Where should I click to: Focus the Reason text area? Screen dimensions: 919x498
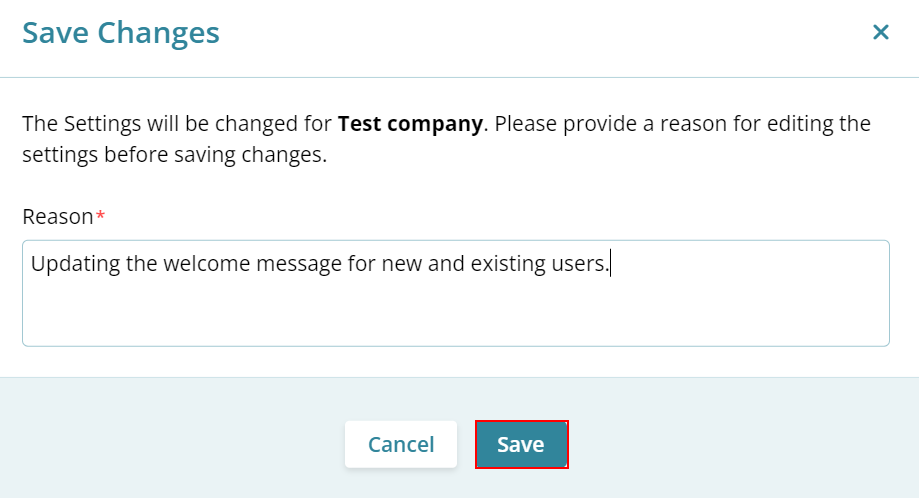[x=456, y=293]
